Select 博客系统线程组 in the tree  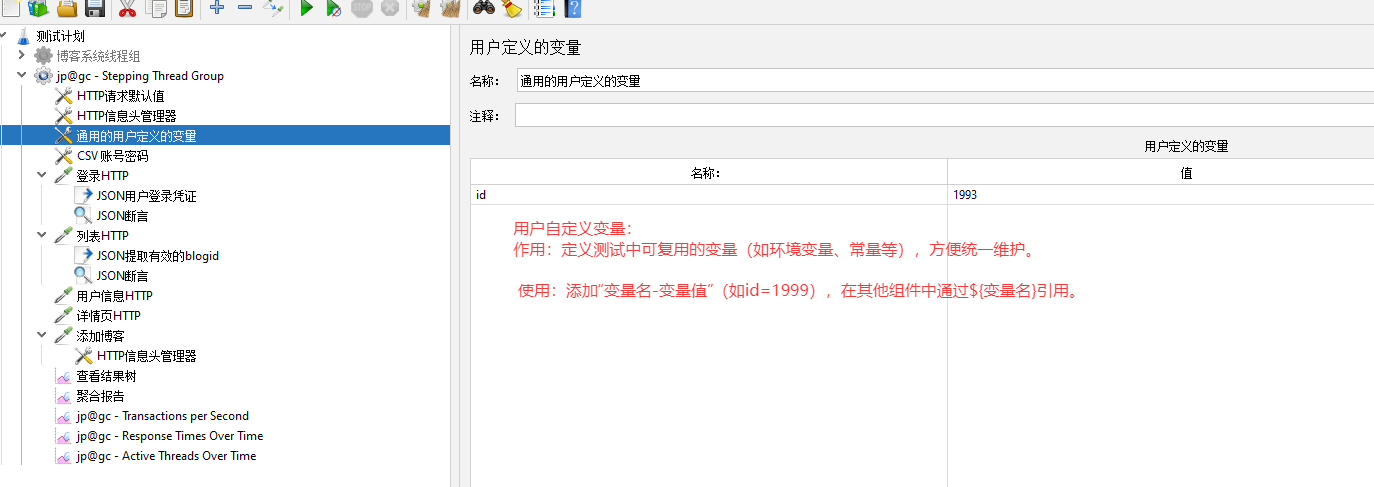(98, 56)
